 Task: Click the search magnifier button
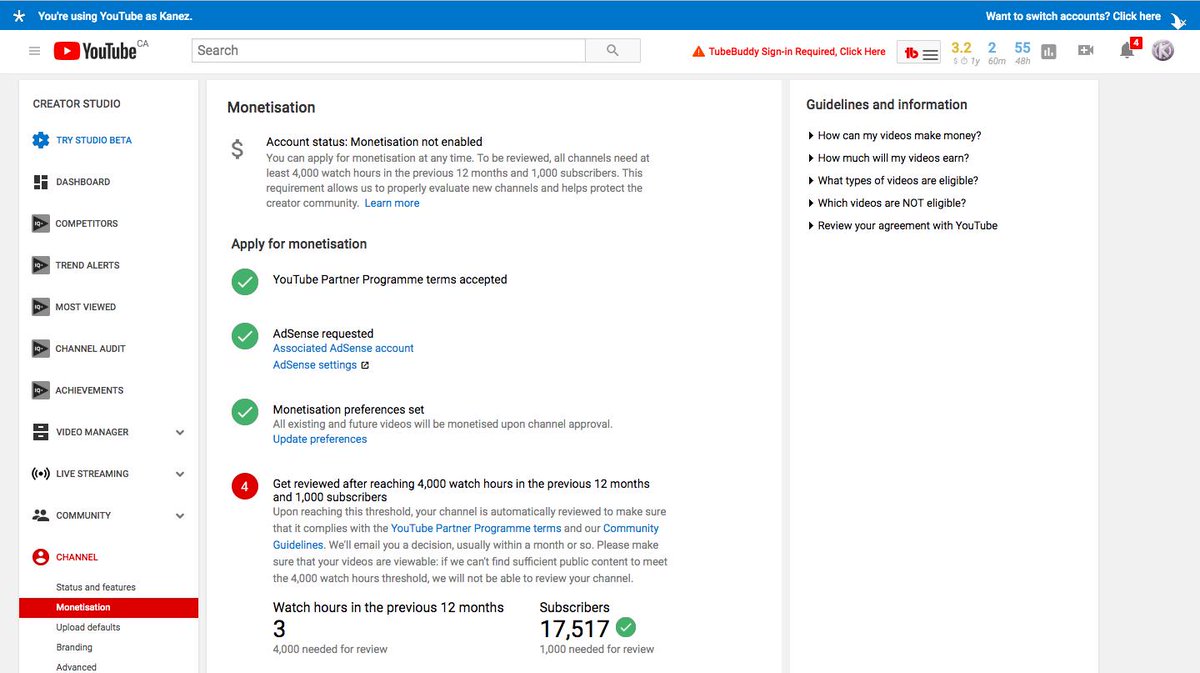pyautogui.click(x=613, y=50)
